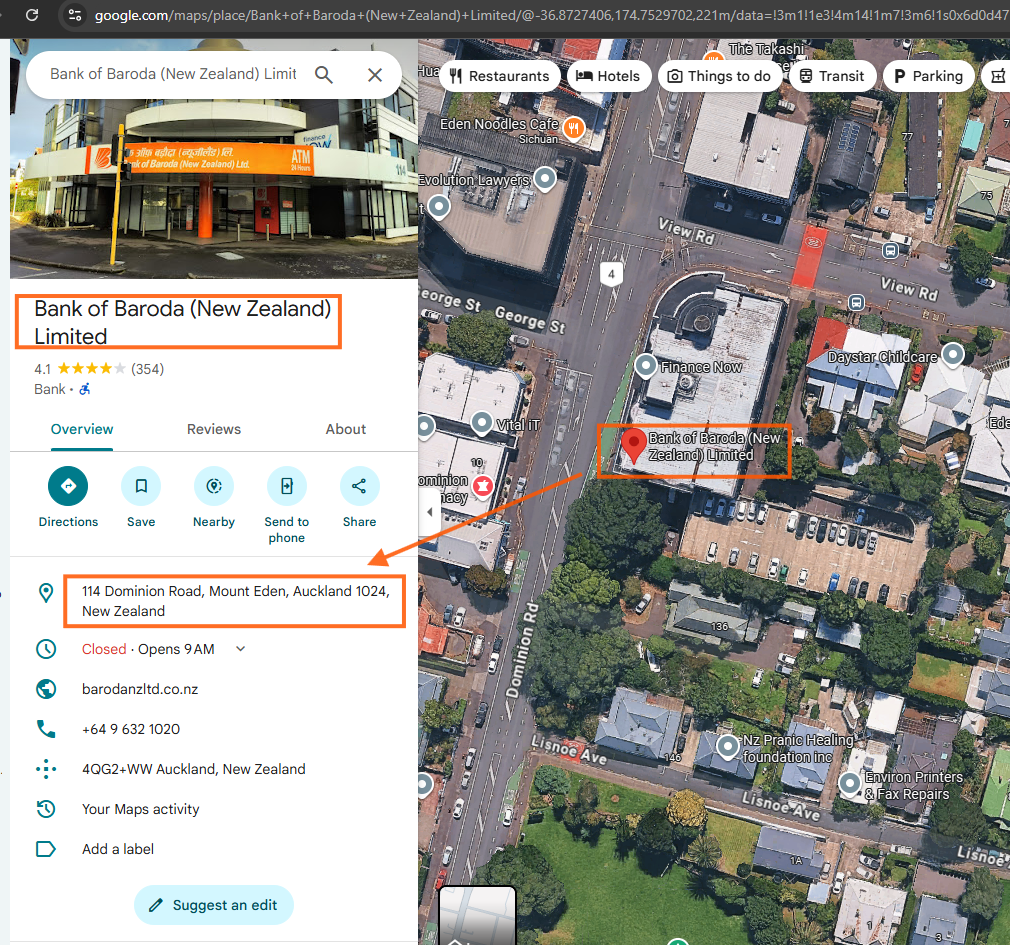Screen dimensions: 1010x945
Task: Click the Nearby search icon
Action: coord(213,487)
